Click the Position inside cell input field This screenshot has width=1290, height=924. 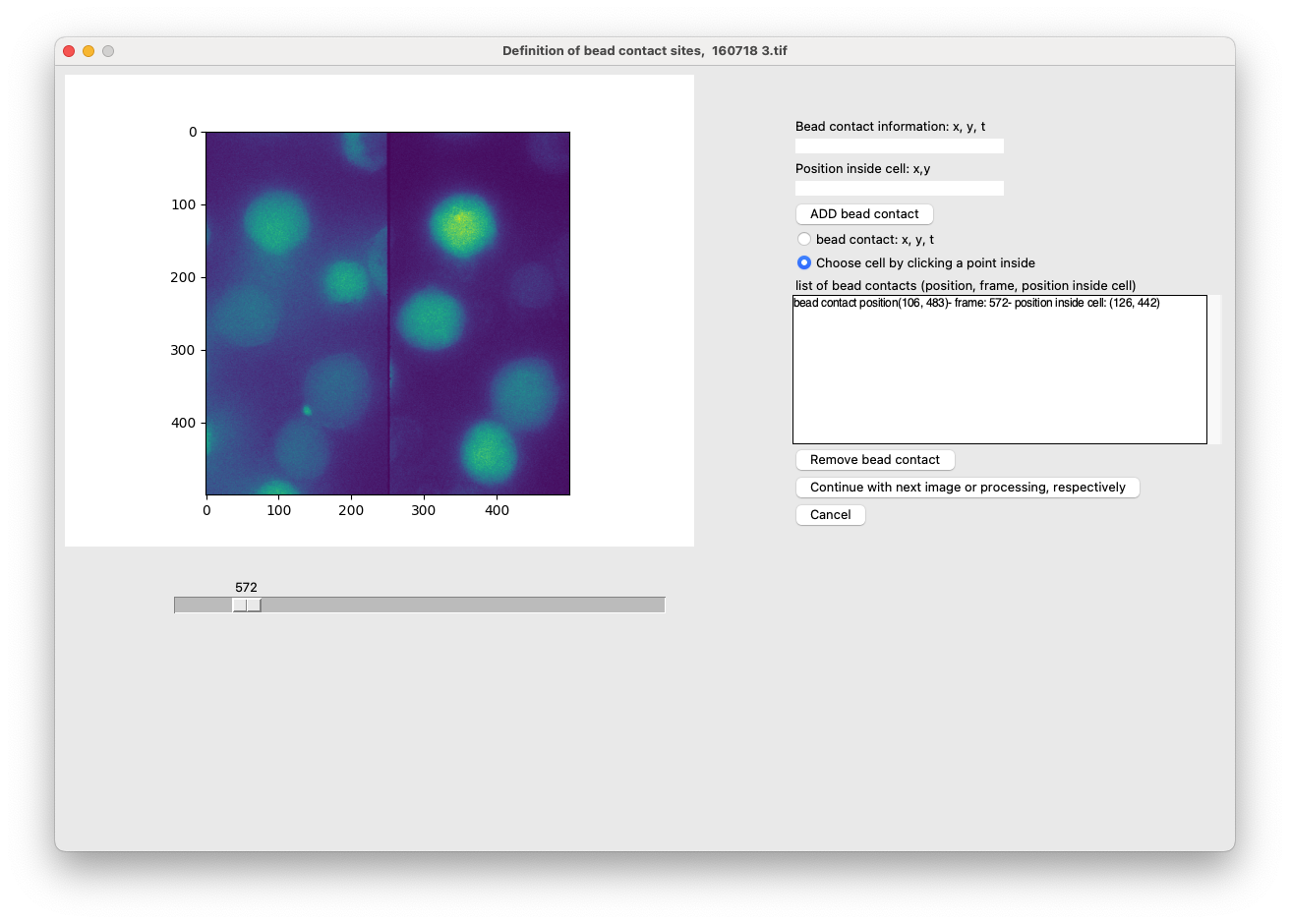tap(899, 188)
